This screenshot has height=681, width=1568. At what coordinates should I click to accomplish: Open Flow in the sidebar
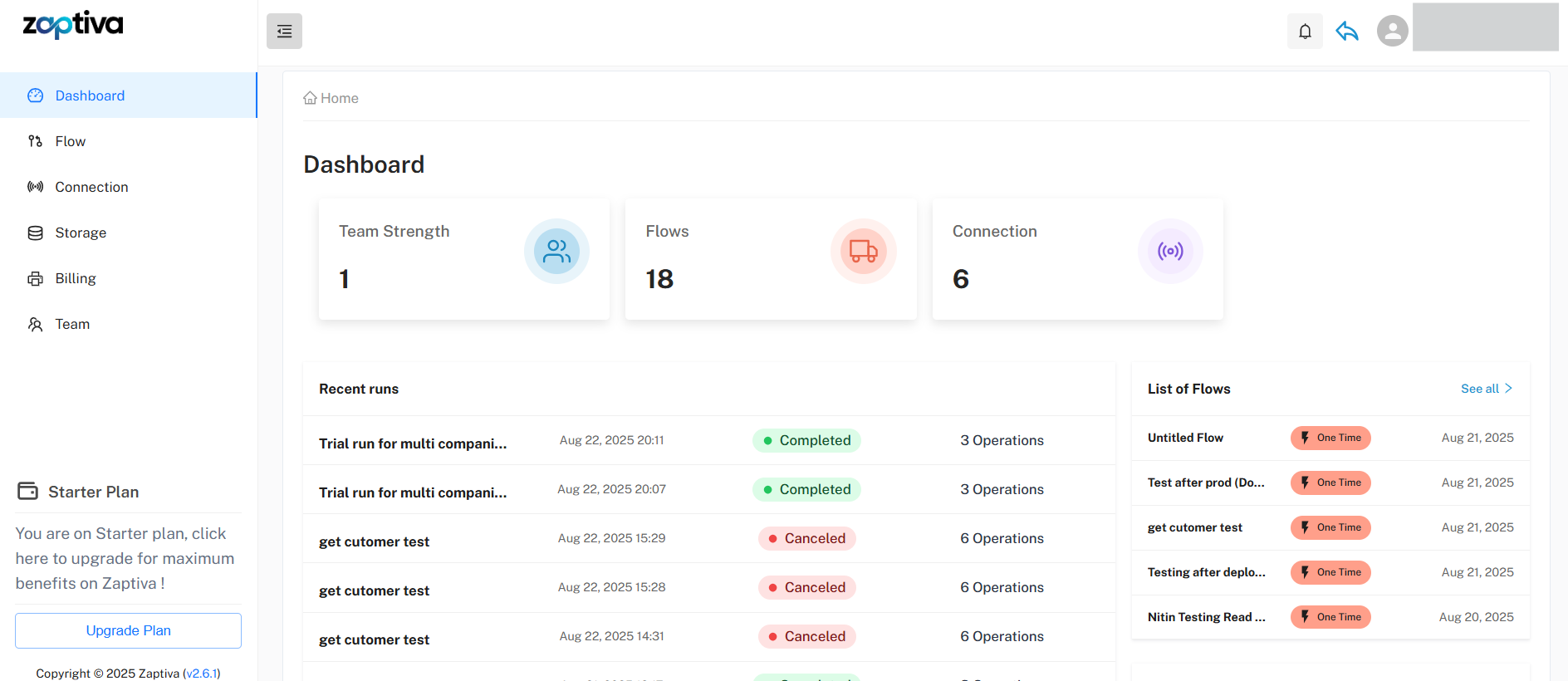pyautogui.click(x=71, y=141)
